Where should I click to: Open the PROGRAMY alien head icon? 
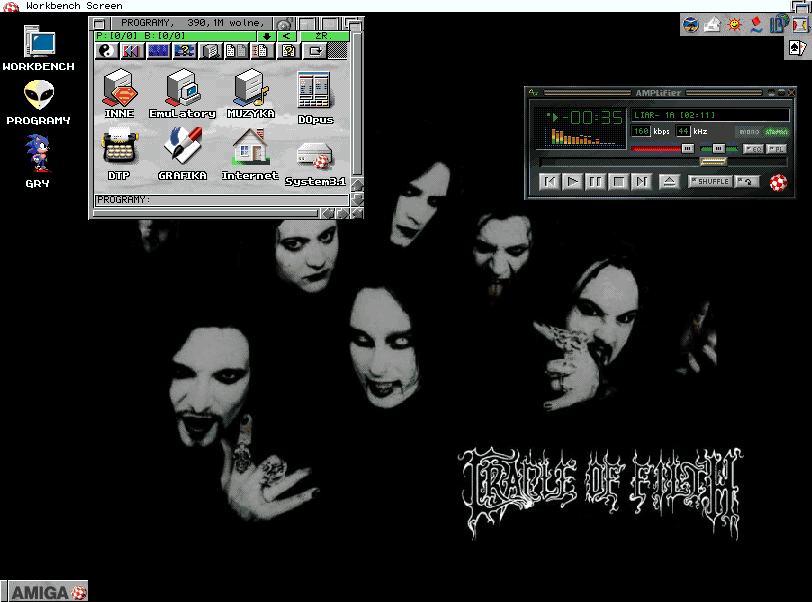[39, 103]
